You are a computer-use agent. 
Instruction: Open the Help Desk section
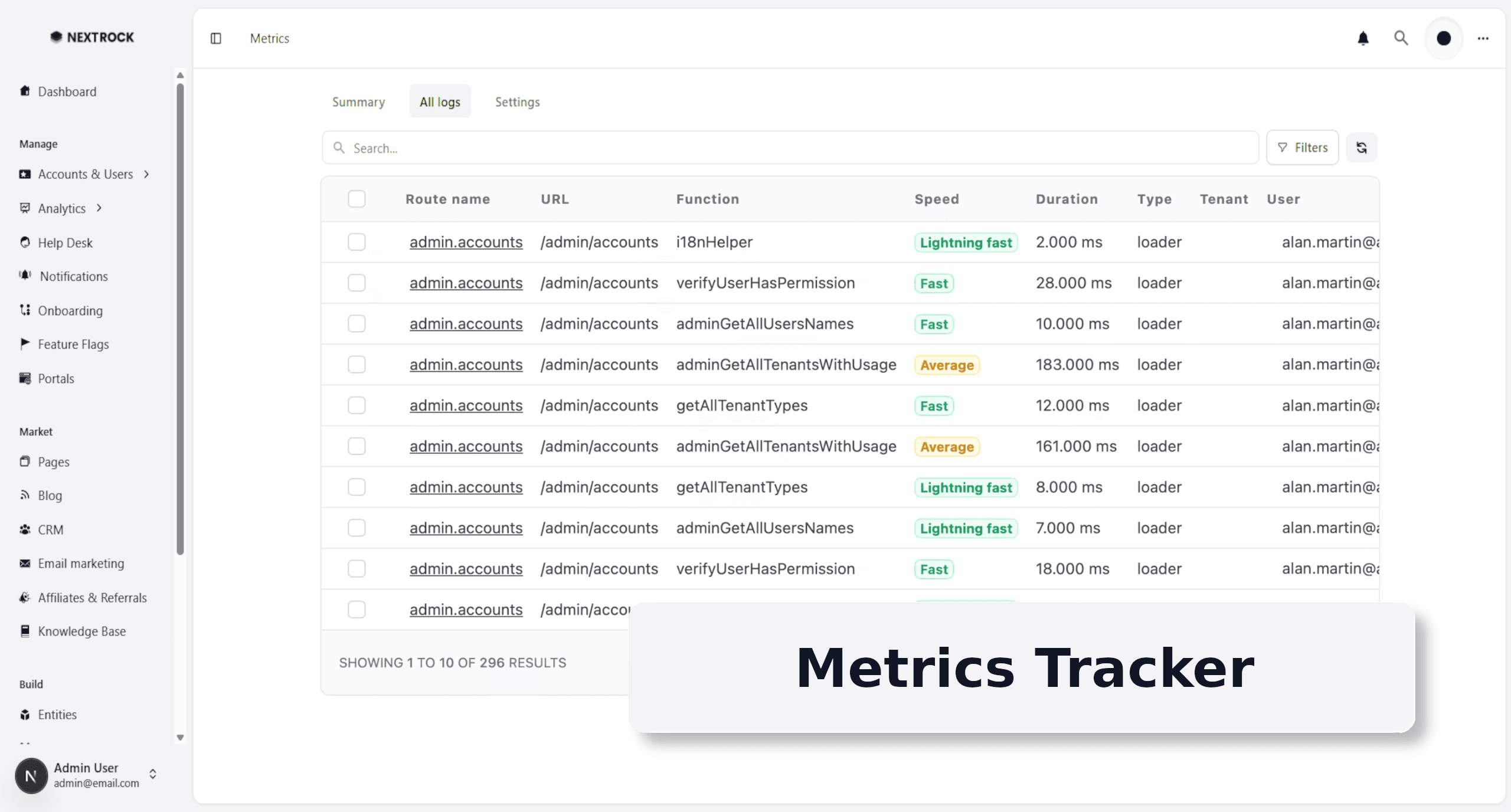click(x=65, y=243)
